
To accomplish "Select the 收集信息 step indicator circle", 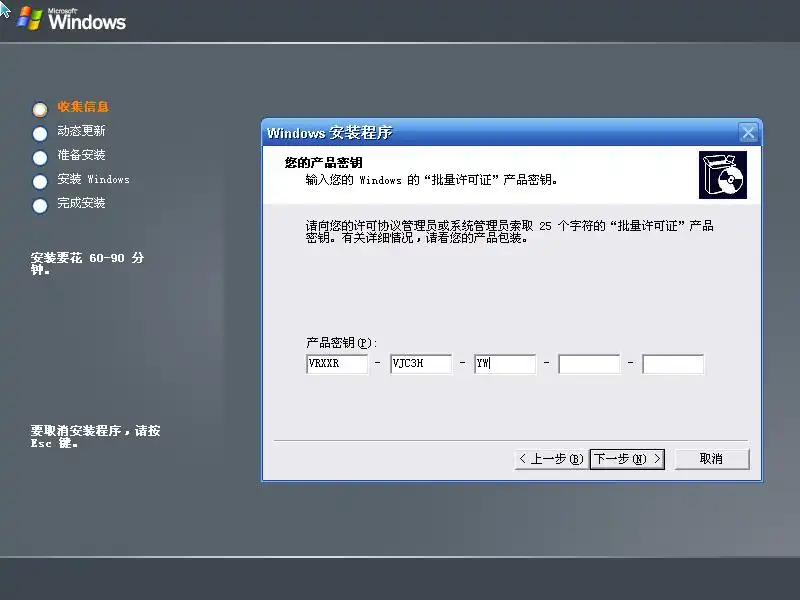I will 40,109.
